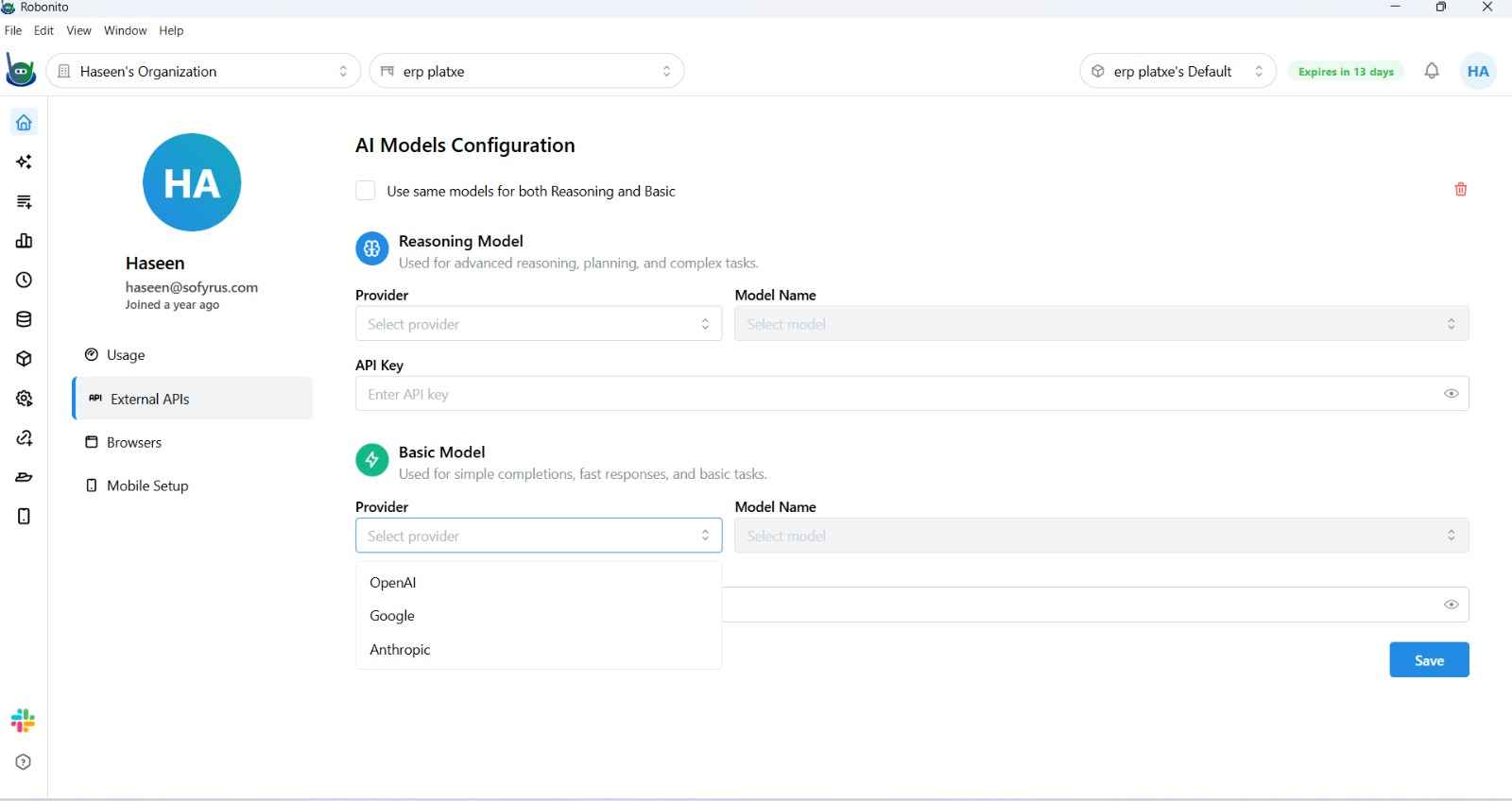Collapse the Basic Model Provider dropdown
Screen dimensions: 1512x801
point(539,536)
